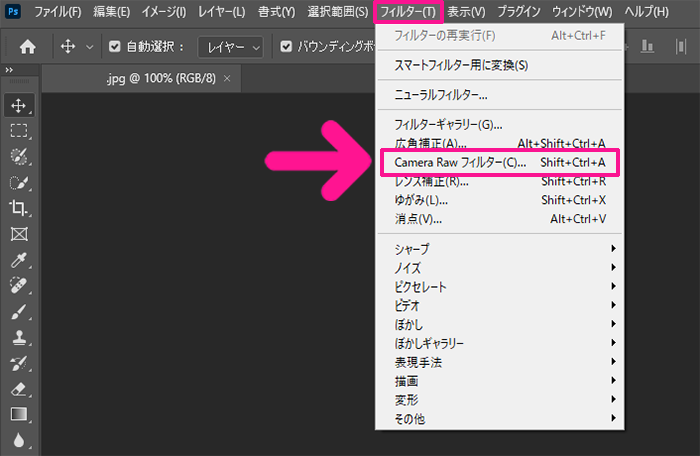Viewport: 700px width, 456px height.
Task: Click the distribute icon at options bar right
Action: coord(680,46)
